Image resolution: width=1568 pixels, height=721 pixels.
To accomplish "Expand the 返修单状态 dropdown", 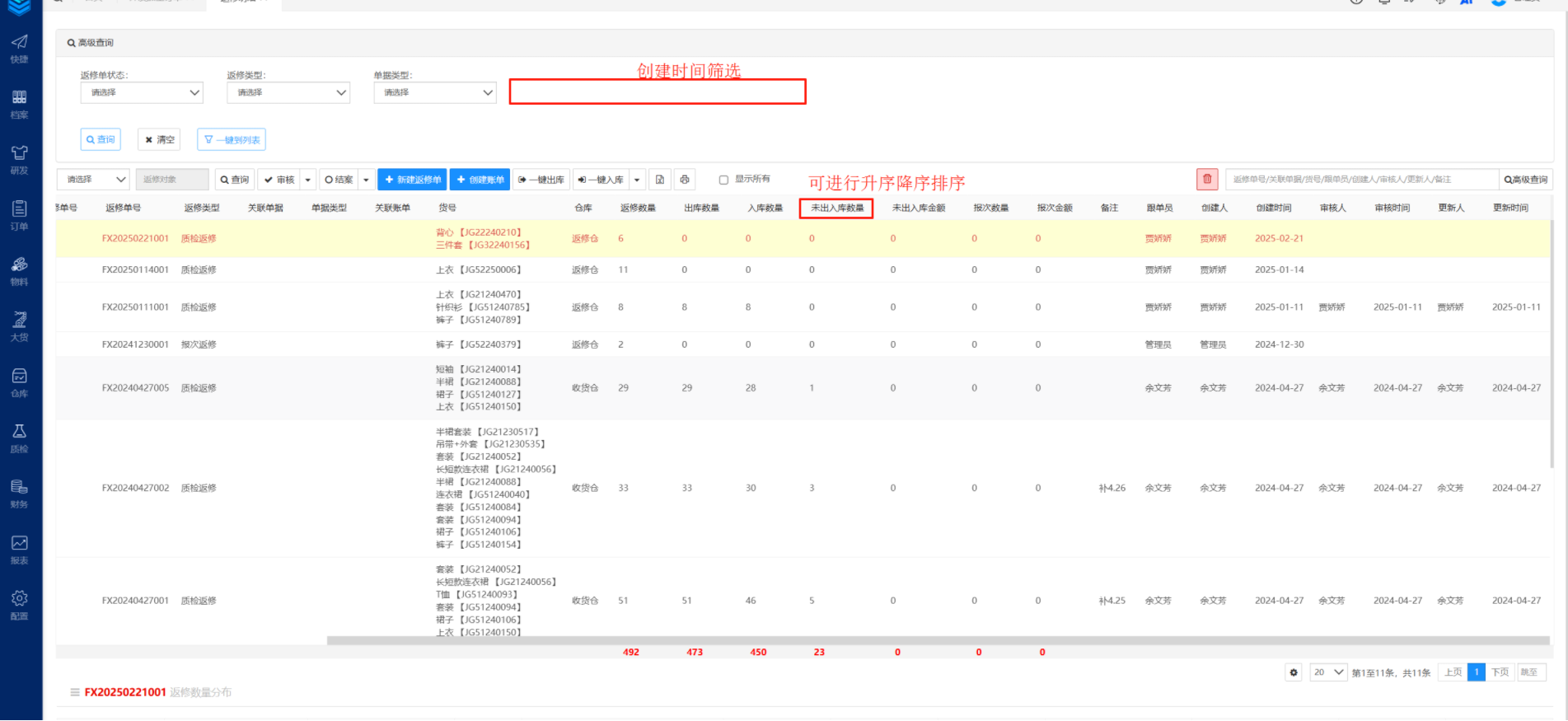I will [142, 92].
